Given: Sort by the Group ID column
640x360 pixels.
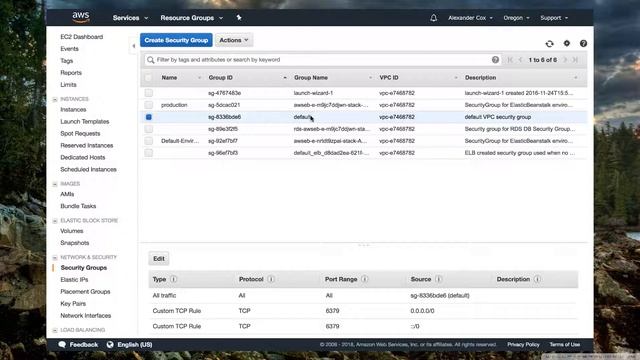Looking at the screenshot, I should click(220, 78).
